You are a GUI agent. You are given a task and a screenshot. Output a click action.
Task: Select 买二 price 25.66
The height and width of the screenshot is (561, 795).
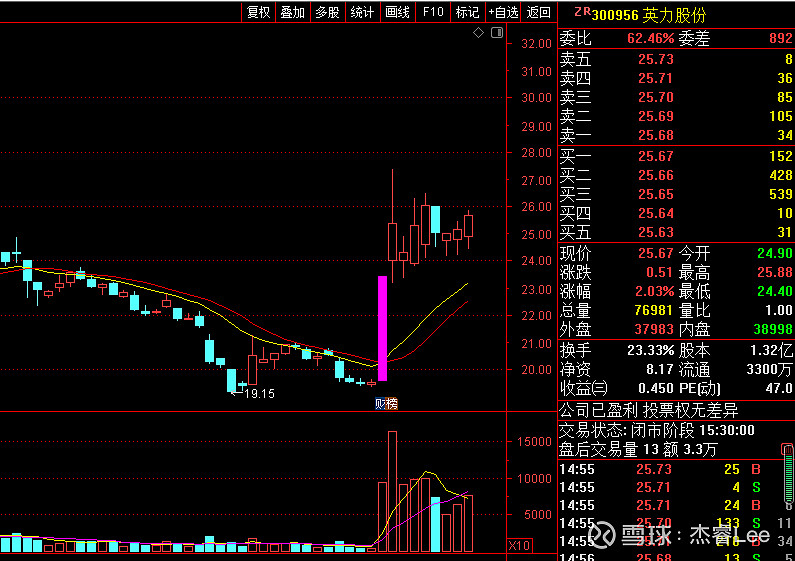pos(656,176)
